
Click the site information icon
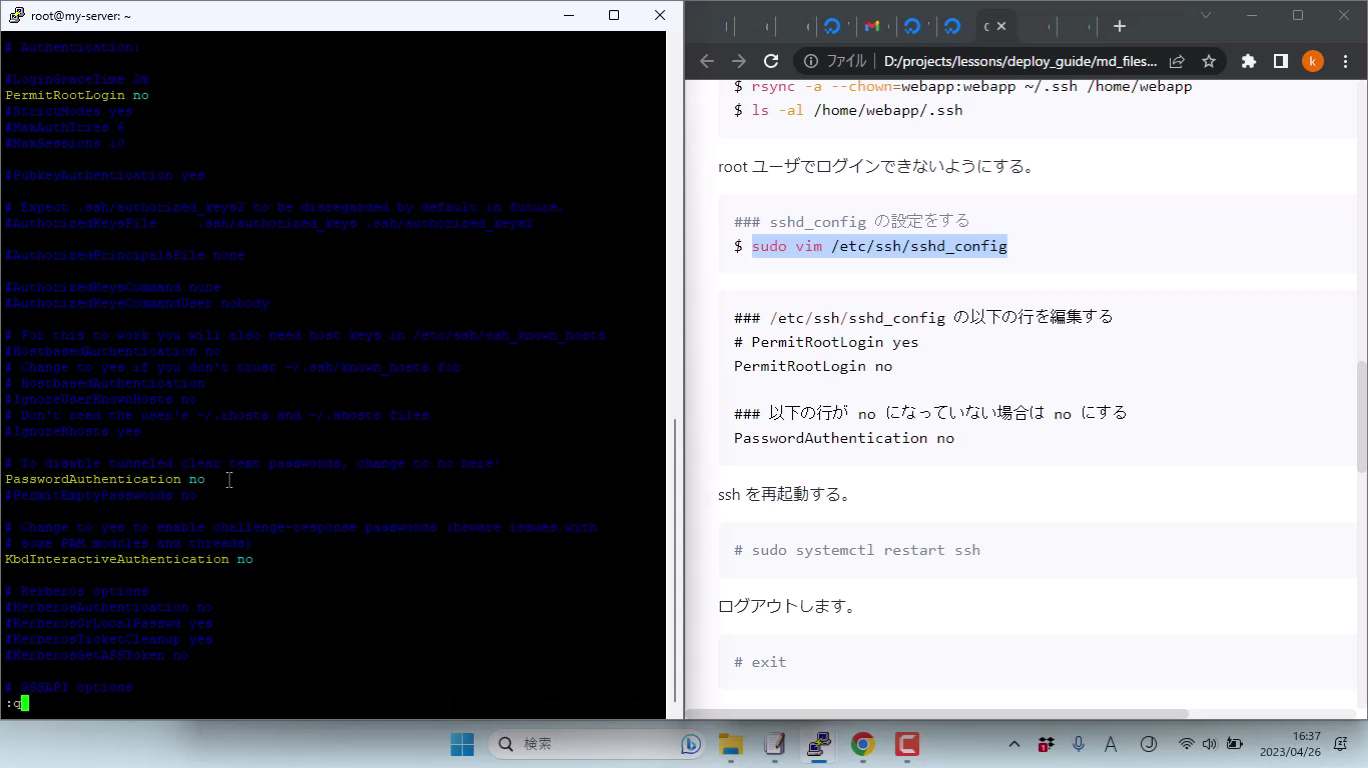pyautogui.click(x=811, y=61)
